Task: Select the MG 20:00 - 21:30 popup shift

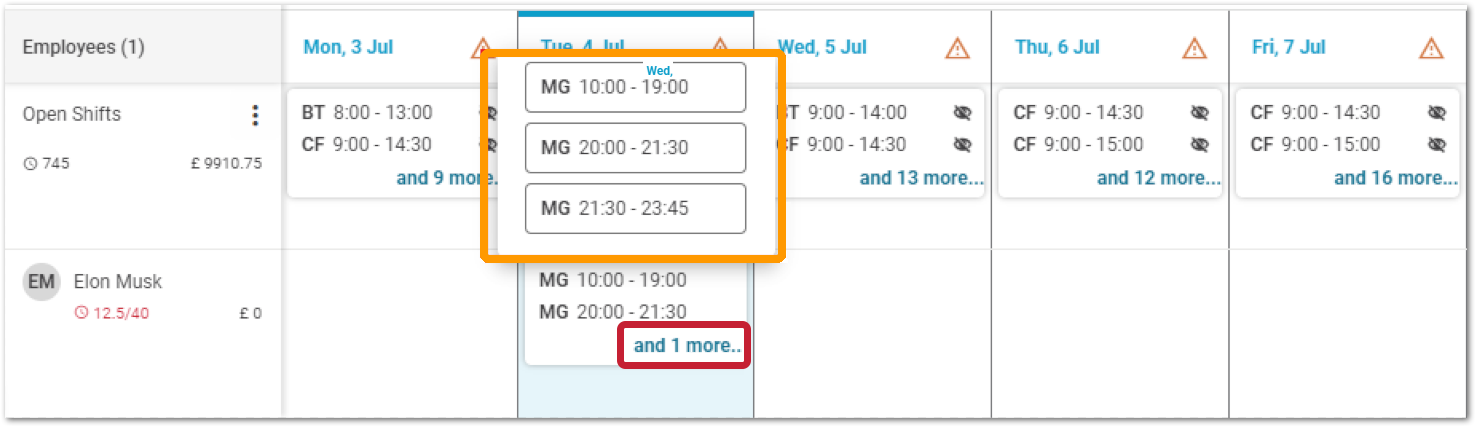Action: (x=635, y=148)
